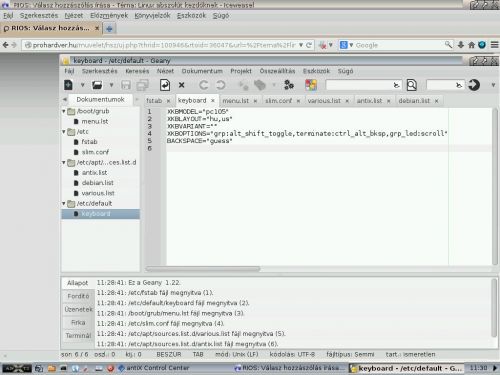Screen dimensions: 500x375
Task: Click the reload document icon
Action: click(165, 85)
